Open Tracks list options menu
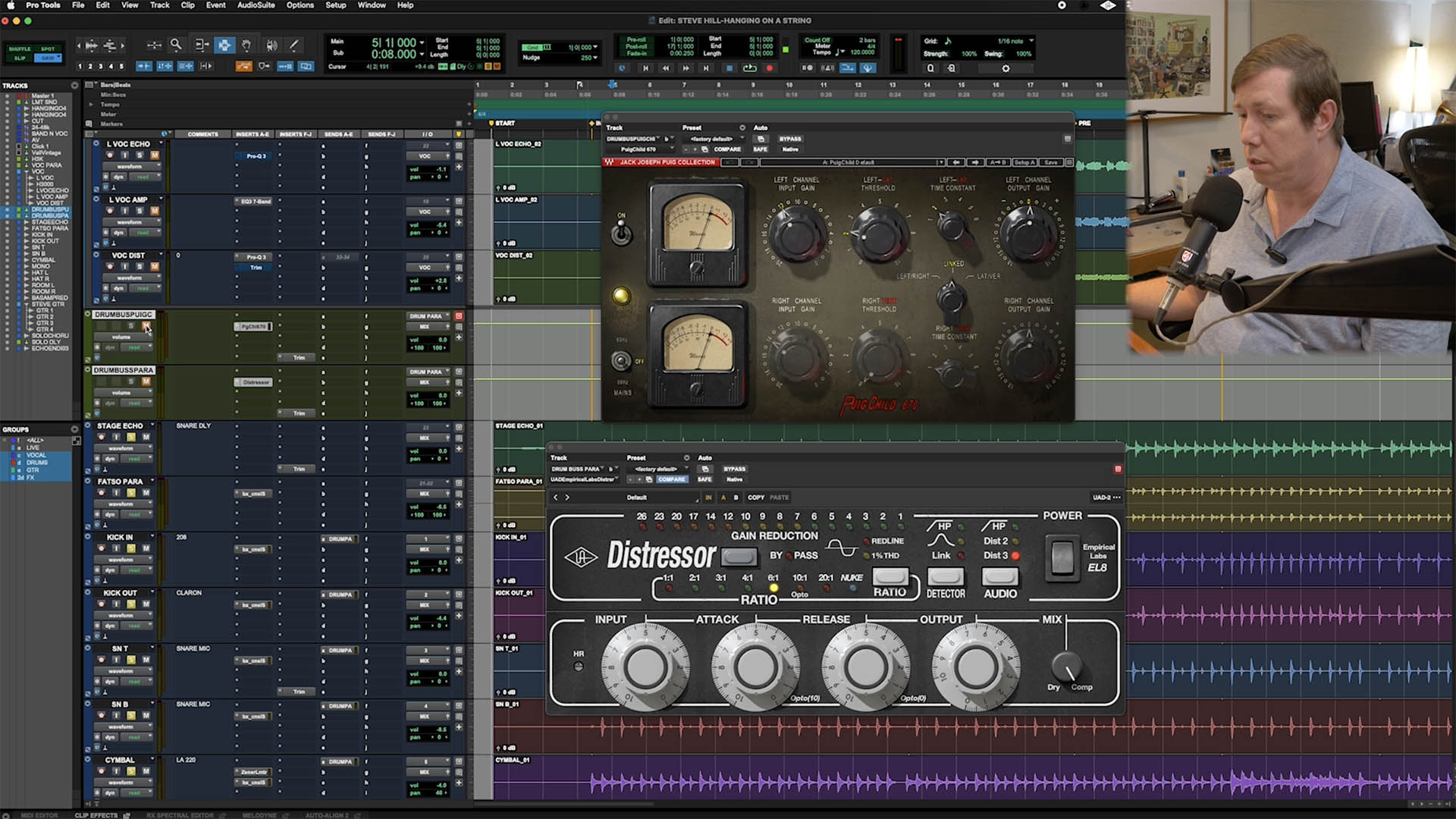 [x=74, y=86]
